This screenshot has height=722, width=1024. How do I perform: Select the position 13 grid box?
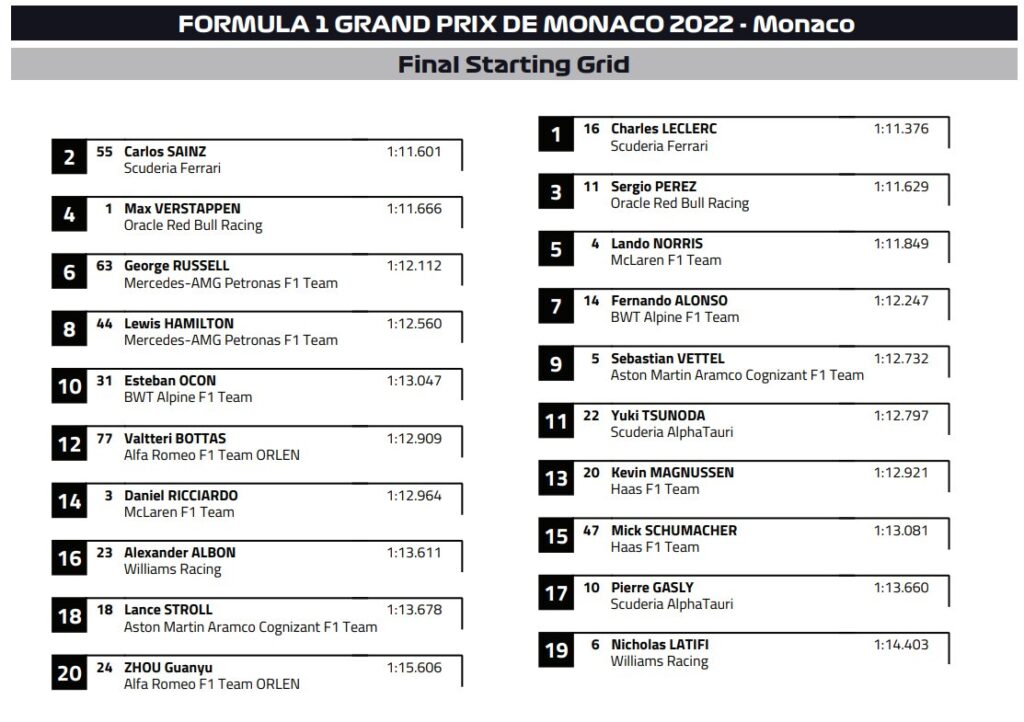pos(556,479)
